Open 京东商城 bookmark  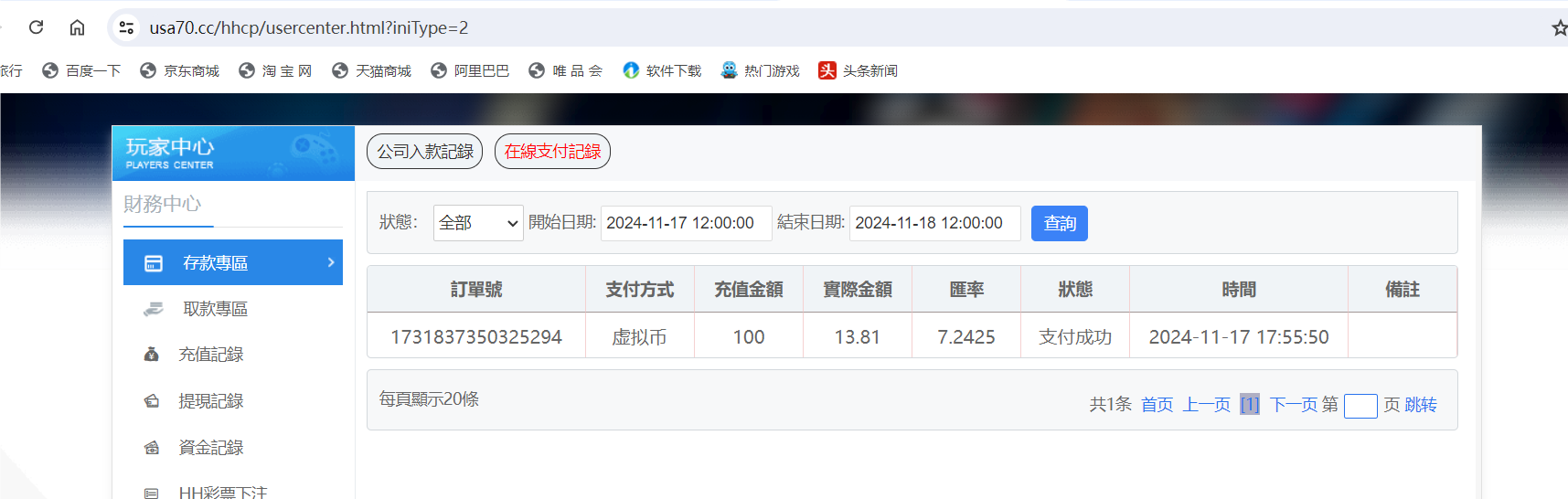click(x=179, y=70)
